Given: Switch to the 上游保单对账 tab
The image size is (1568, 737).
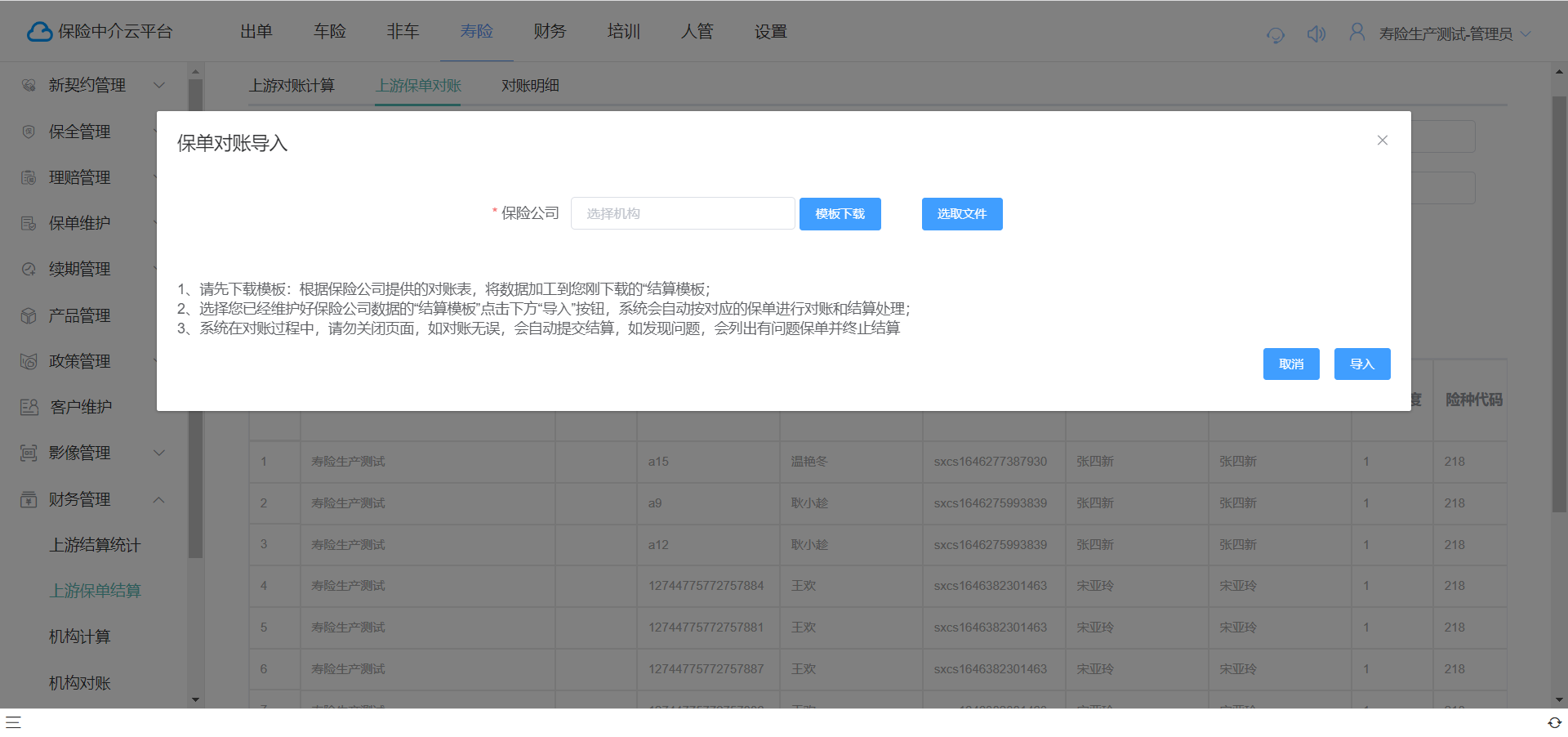Looking at the screenshot, I should point(419,86).
